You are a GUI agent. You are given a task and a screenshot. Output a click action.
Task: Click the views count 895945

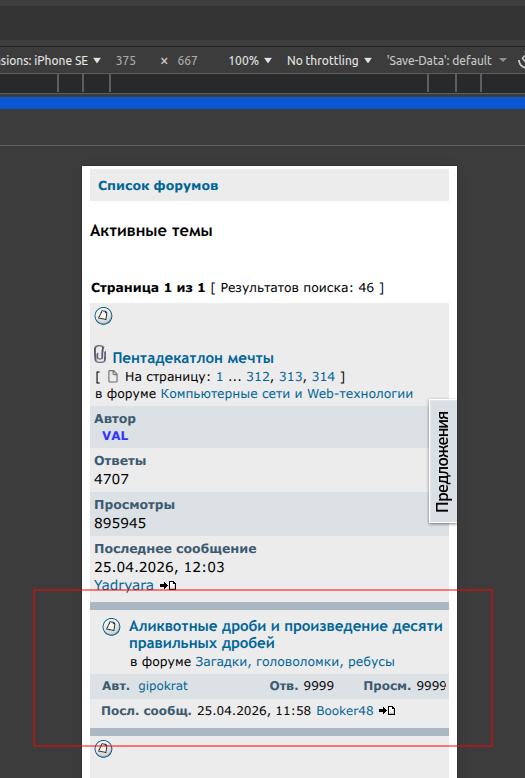[x=120, y=523]
